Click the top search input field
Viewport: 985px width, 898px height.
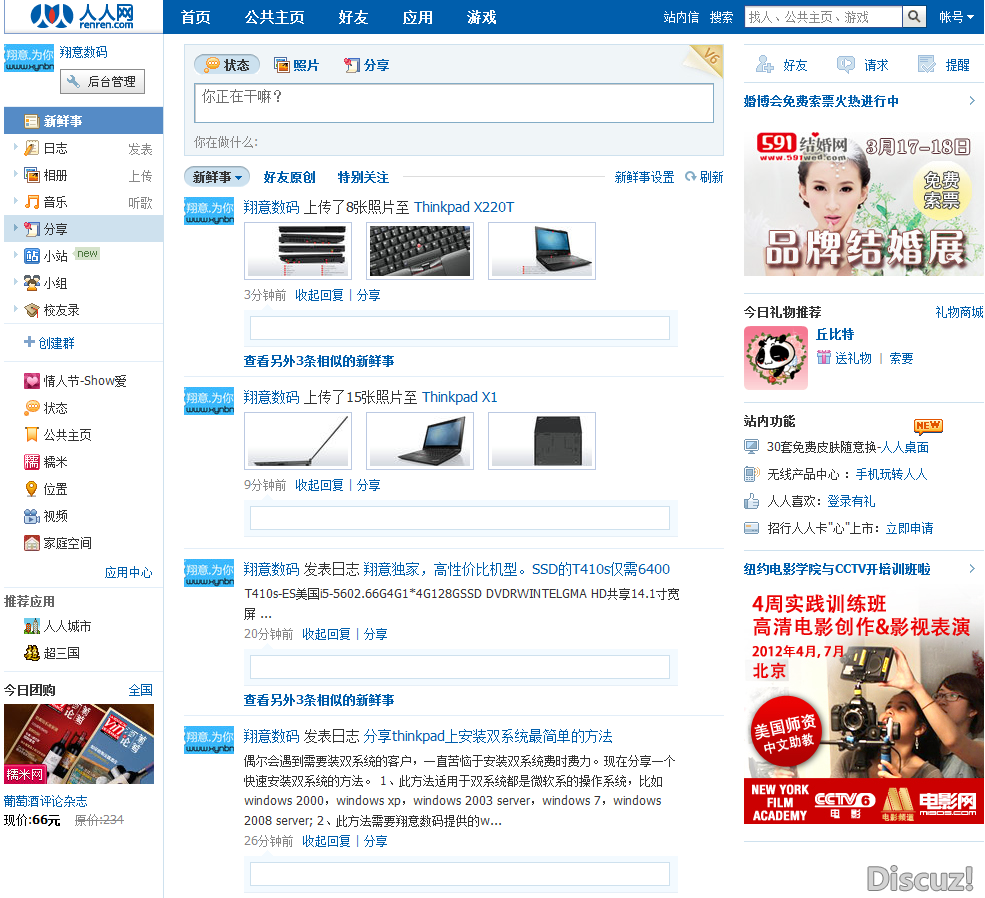pos(823,17)
